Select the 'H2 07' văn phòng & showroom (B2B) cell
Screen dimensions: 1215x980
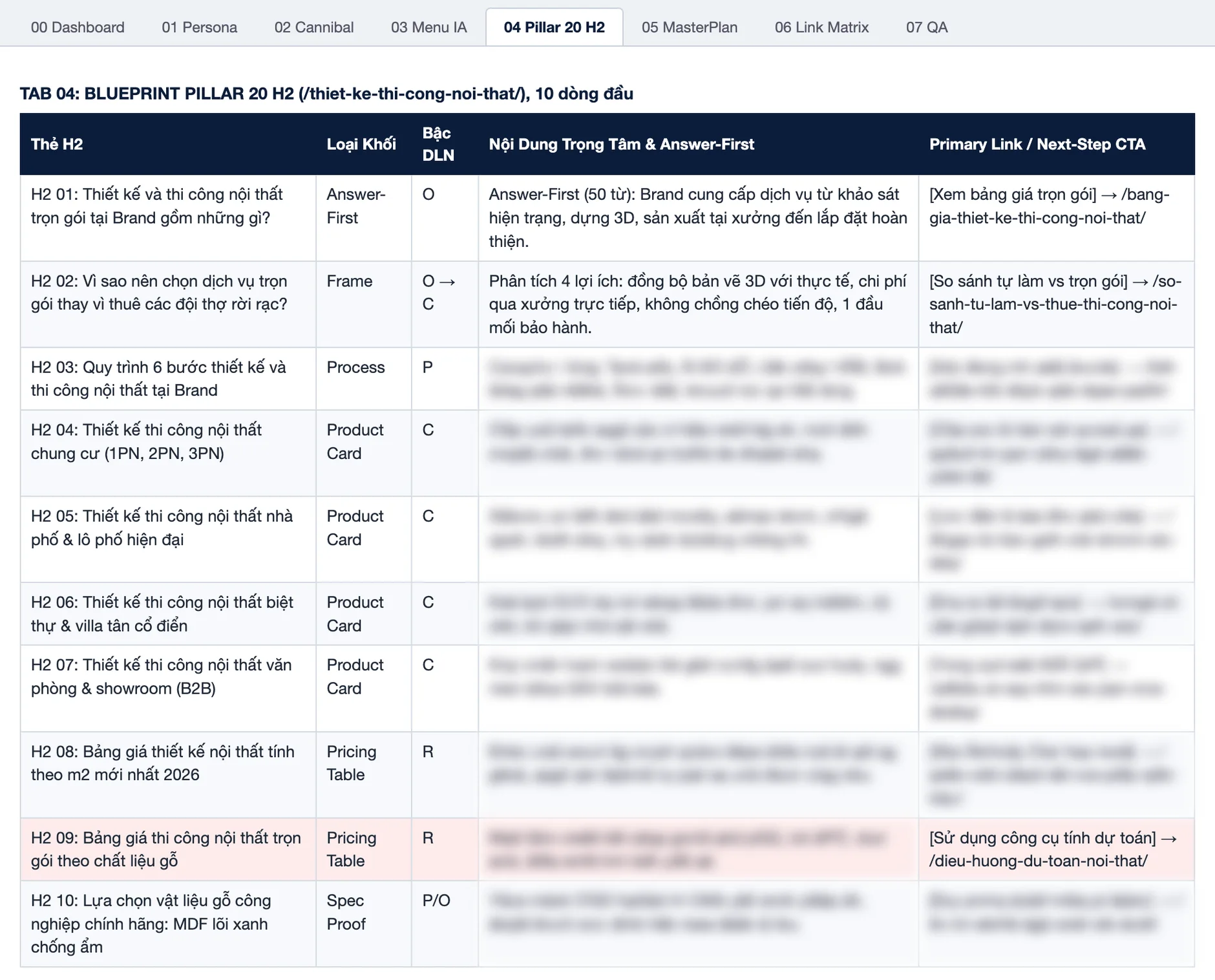[x=168, y=688]
